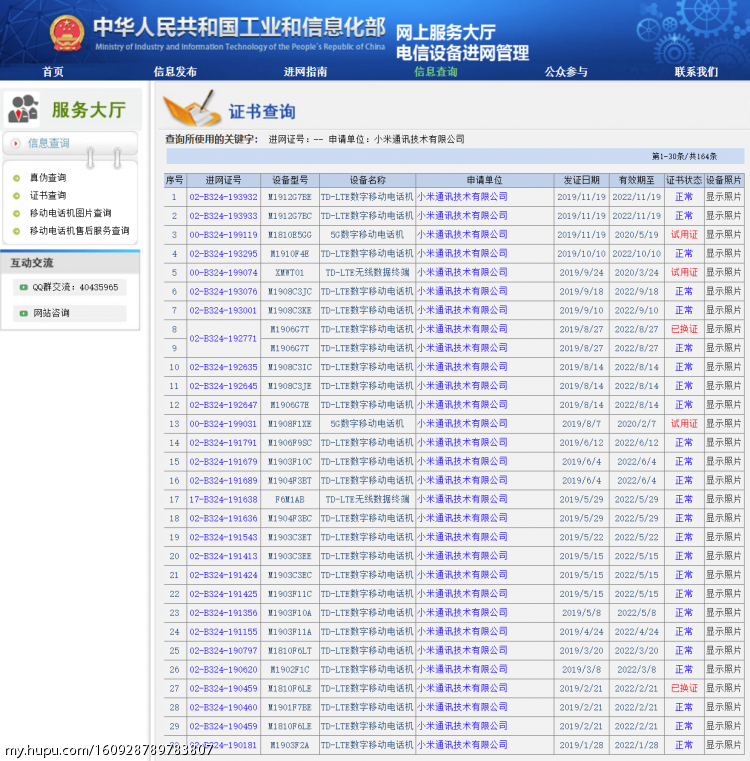Open certificate 02-B324-190797
The width and height of the screenshot is (750, 761).
(223, 651)
